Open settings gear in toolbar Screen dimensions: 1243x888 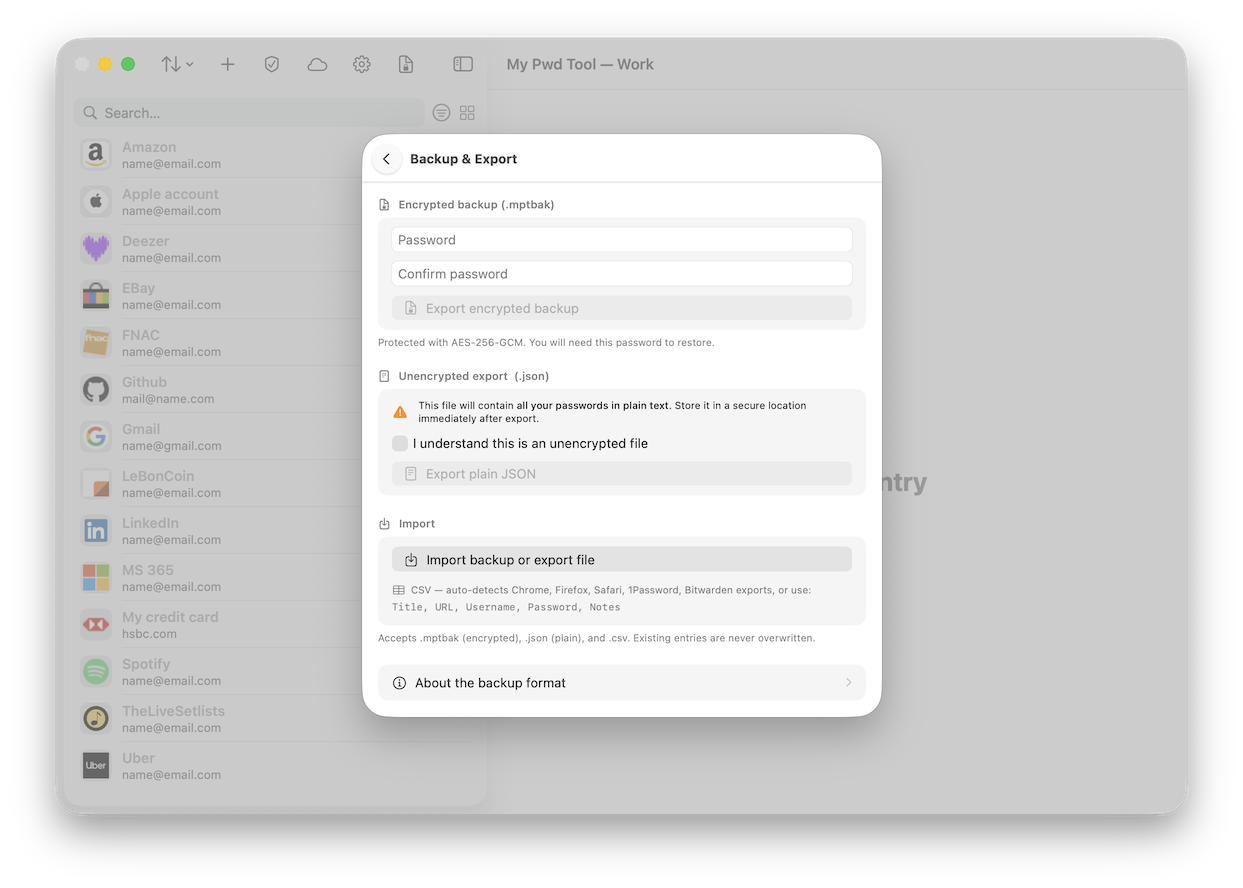pos(362,64)
